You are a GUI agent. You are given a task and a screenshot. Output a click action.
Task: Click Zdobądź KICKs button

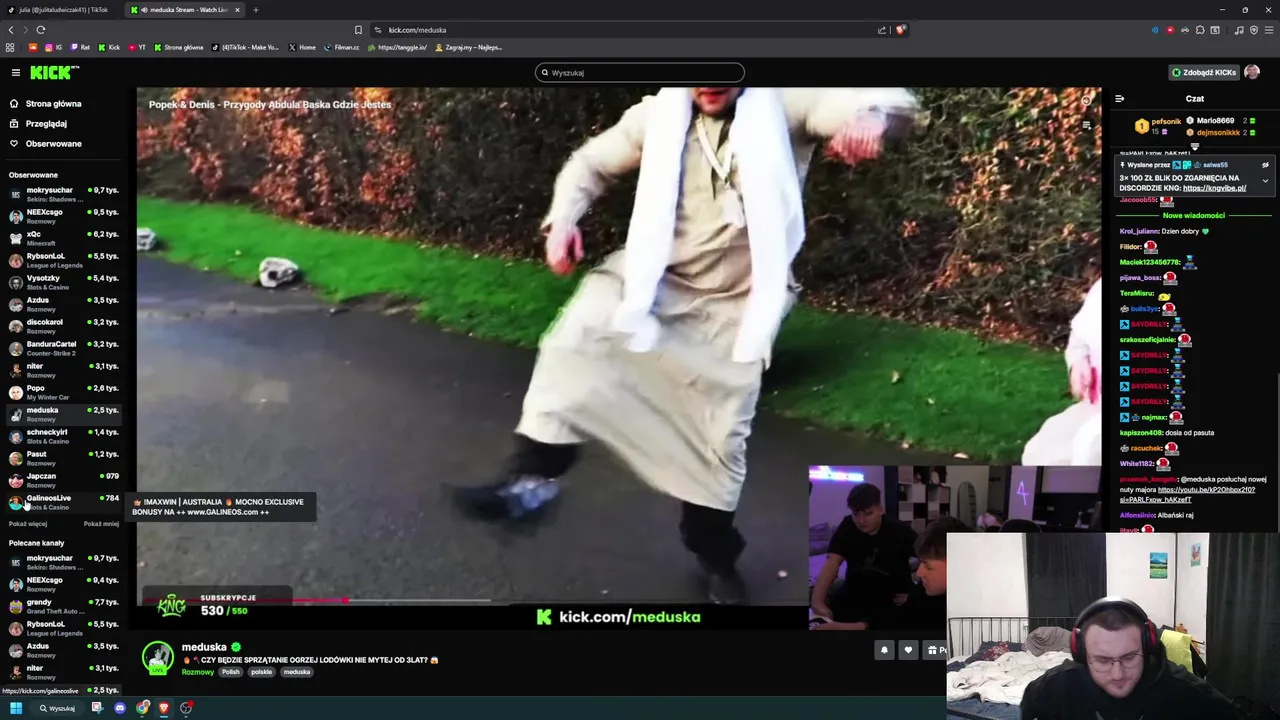click(x=1204, y=72)
